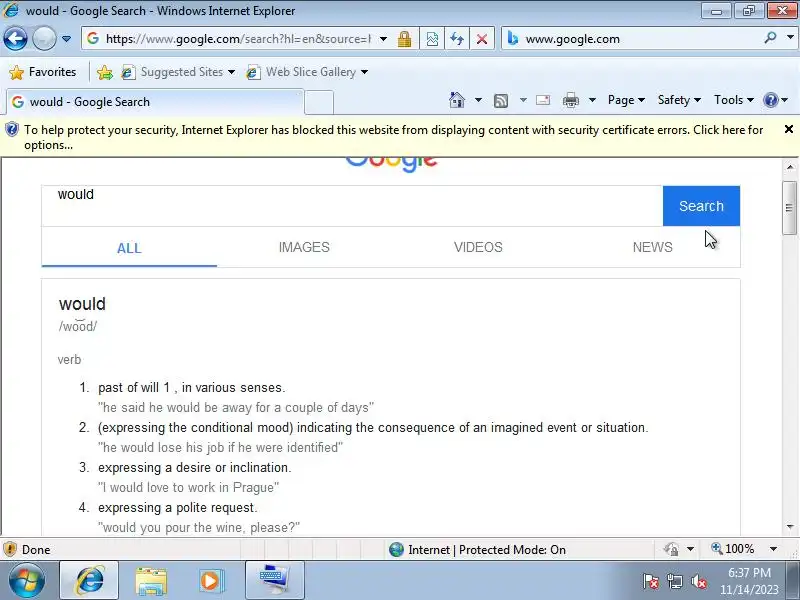Click the vertical scrollbar down arrow
Screen dimensions: 800x600
pos(790,527)
